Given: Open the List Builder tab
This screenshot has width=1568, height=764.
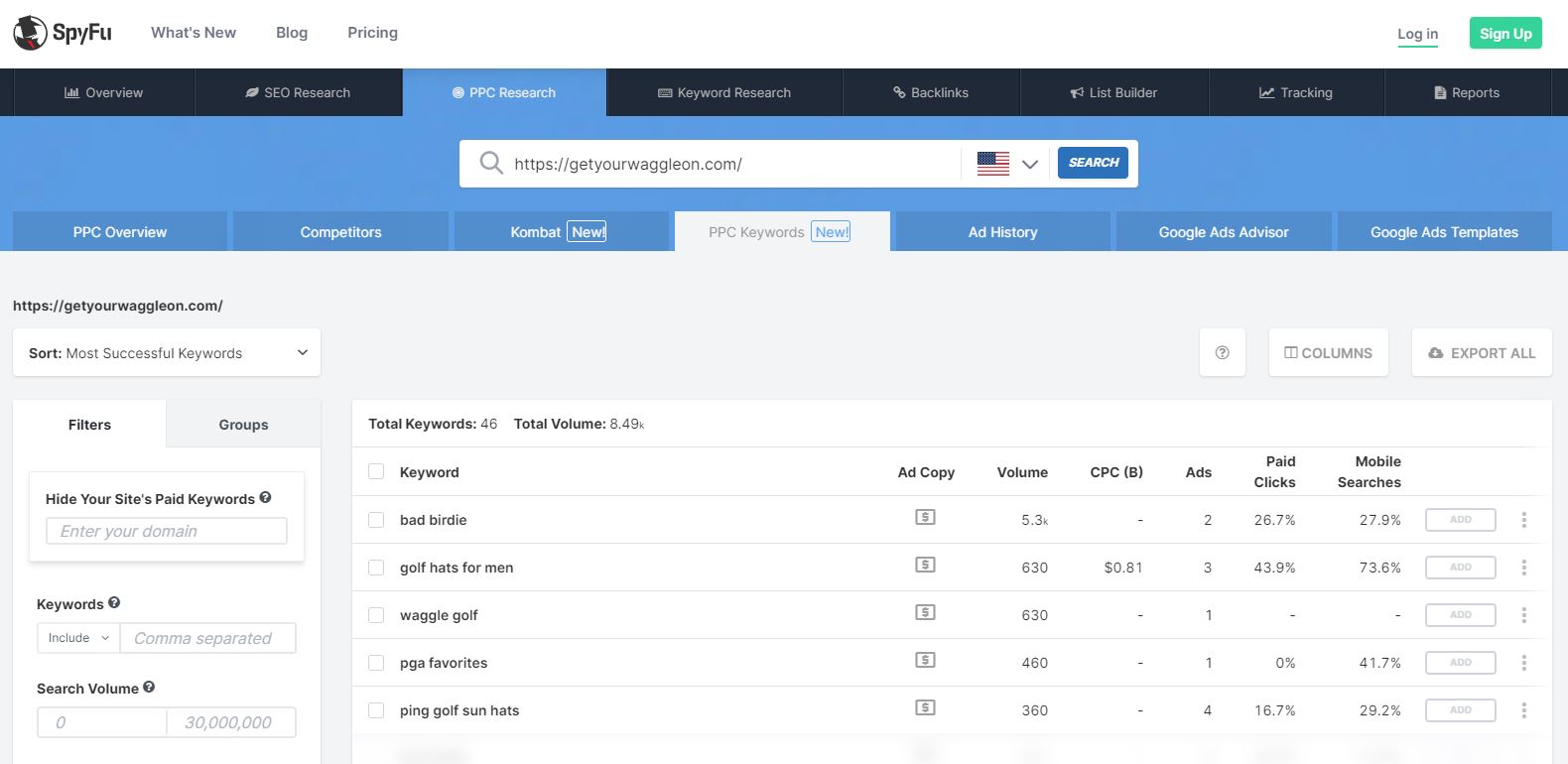Looking at the screenshot, I should pyautogui.click(x=1113, y=92).
